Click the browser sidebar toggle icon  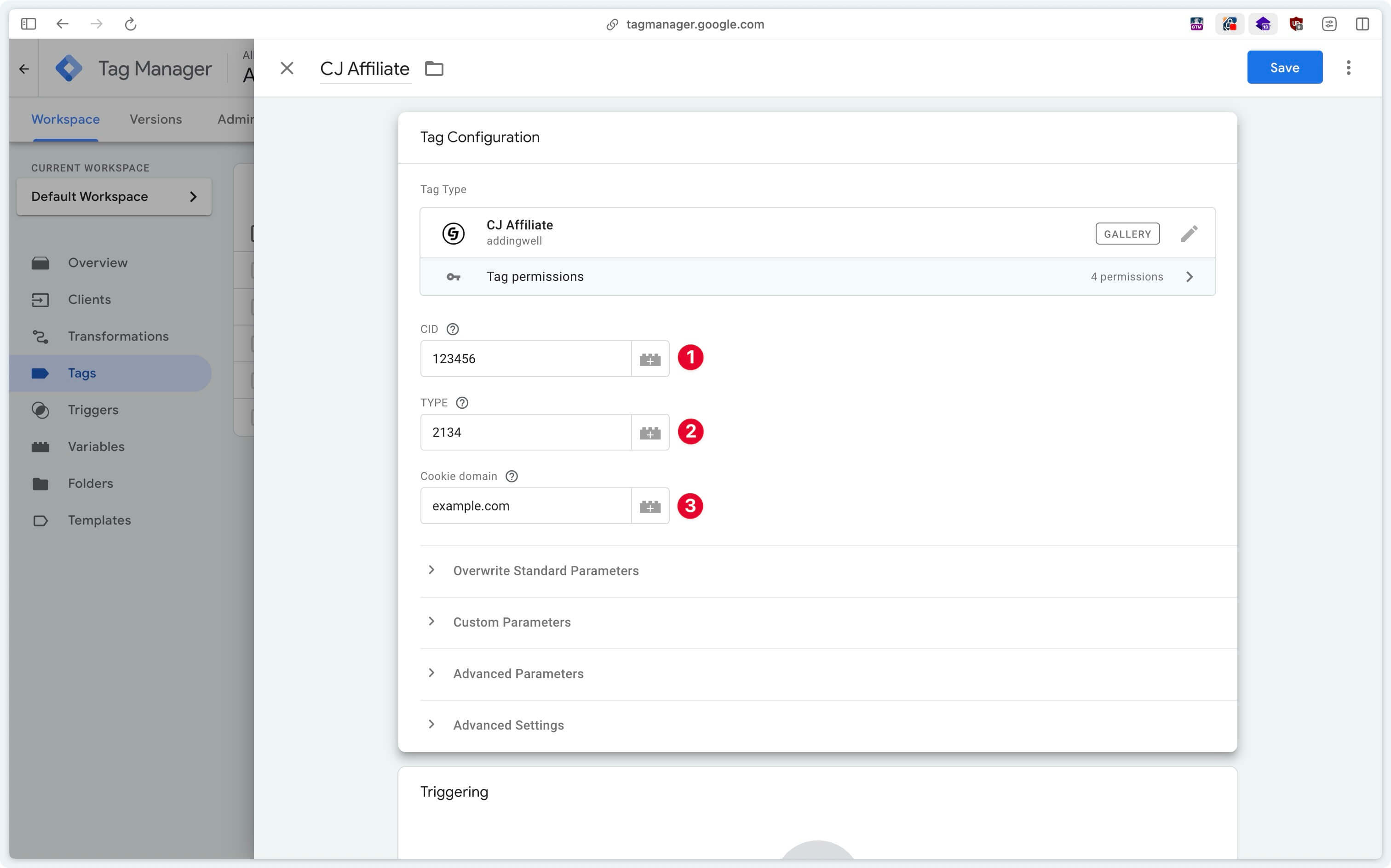tap(28, 23)
